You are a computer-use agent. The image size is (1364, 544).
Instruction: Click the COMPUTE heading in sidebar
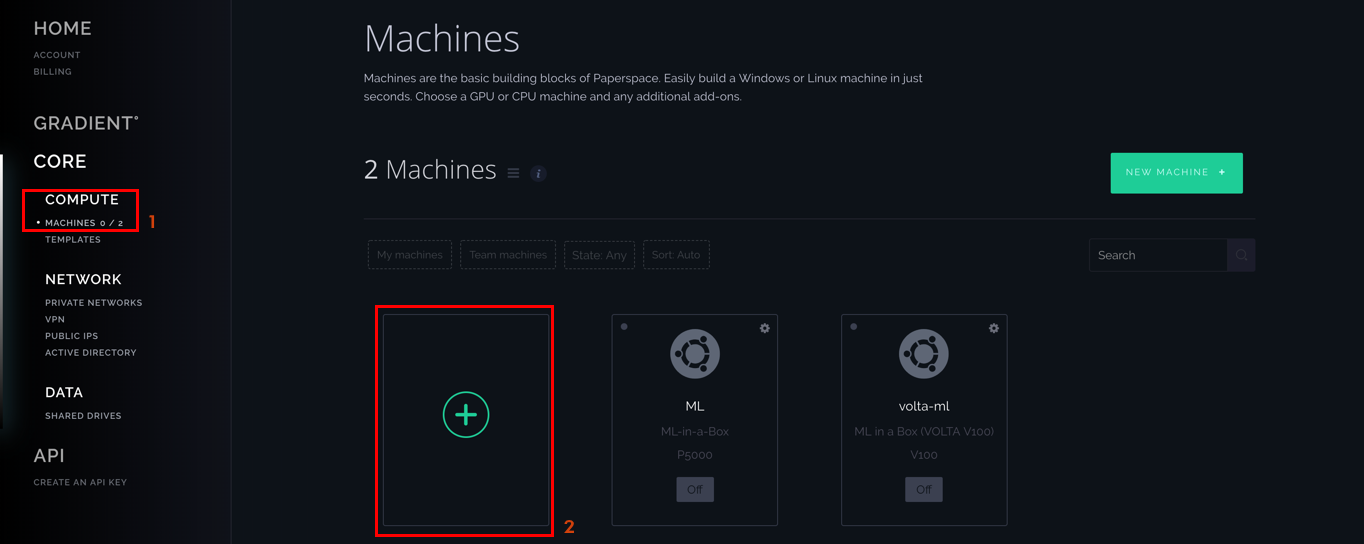[82, 200]
